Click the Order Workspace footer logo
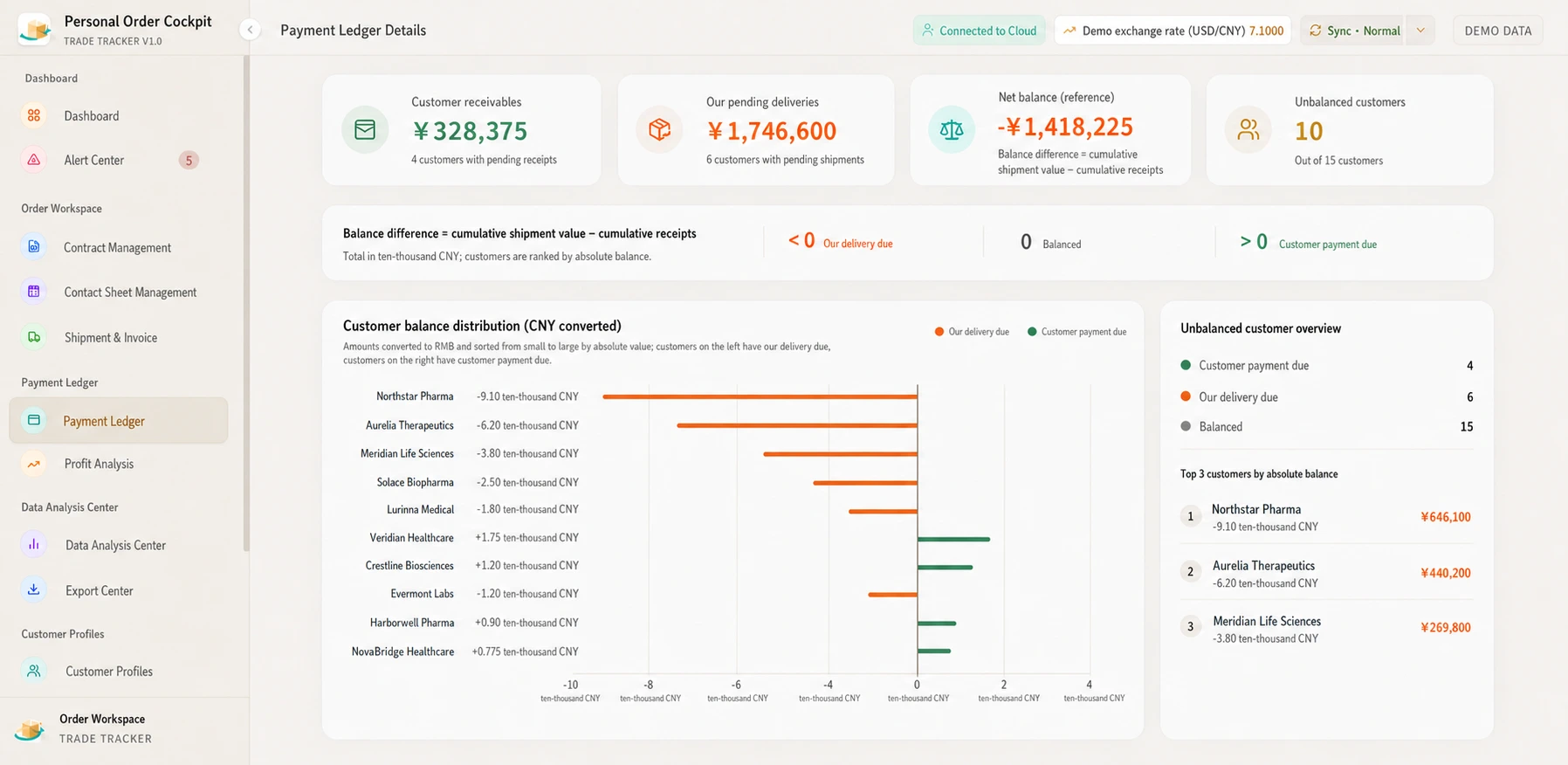This screenshot has width=1568, height=765. coord(30,729)
